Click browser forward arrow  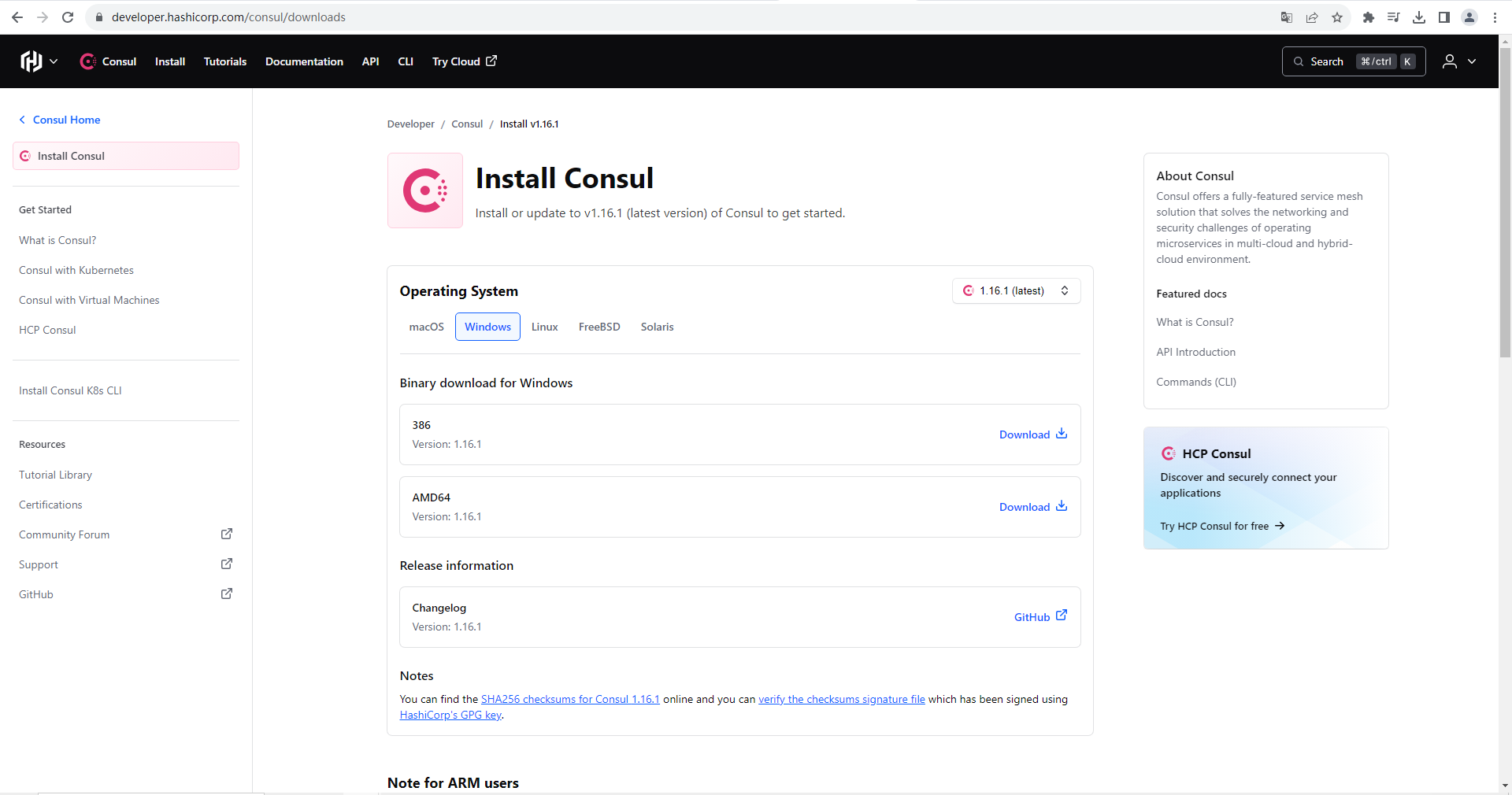point(43,17)
